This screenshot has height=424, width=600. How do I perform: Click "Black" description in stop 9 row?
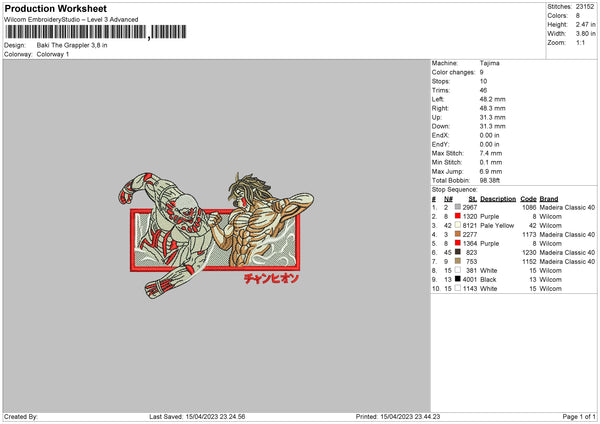[488, 280]
